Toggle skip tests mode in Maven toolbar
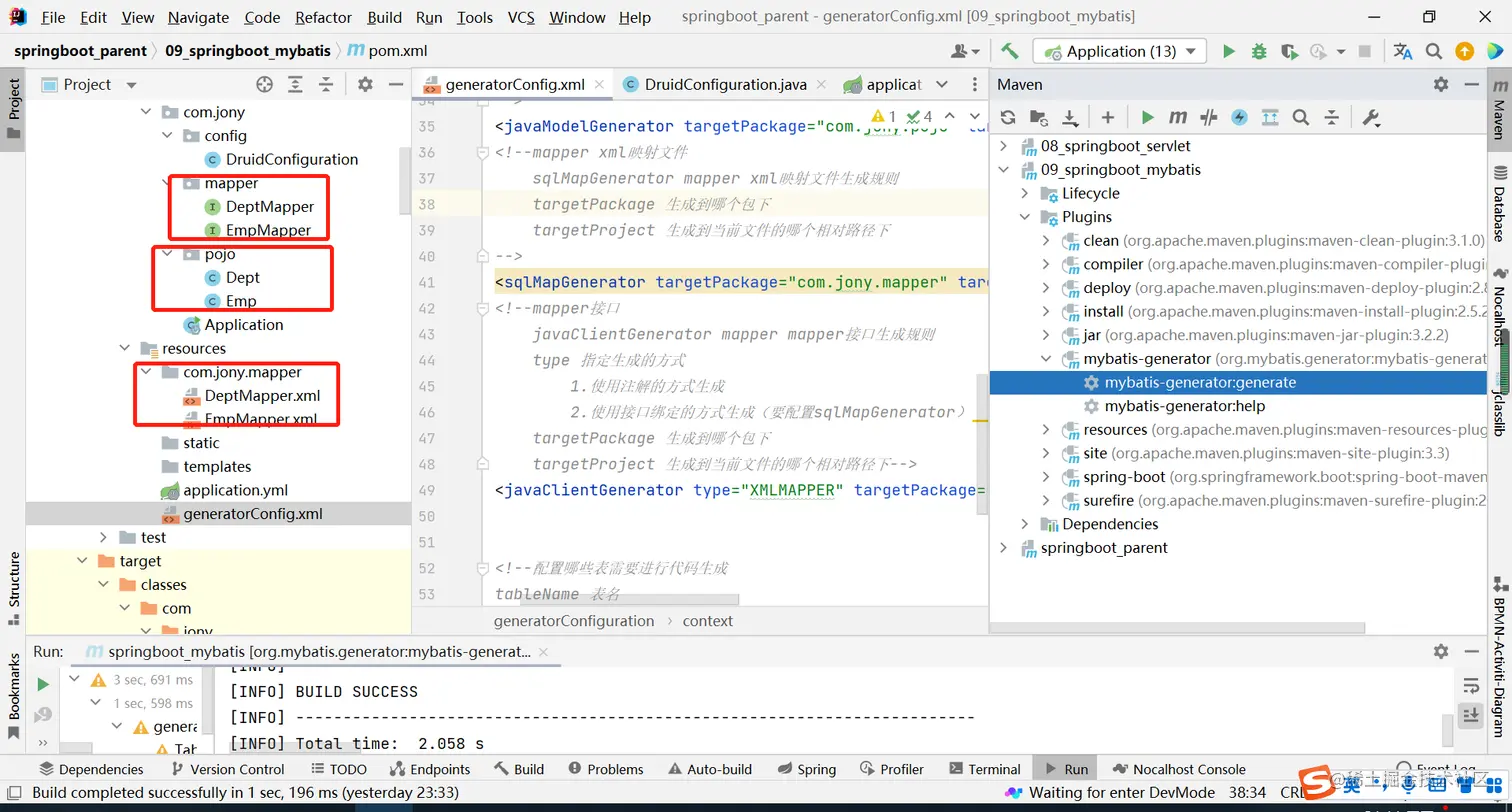Viewport: 1512px width, 812px height. pyautogui.click(x=1239, y=118)
